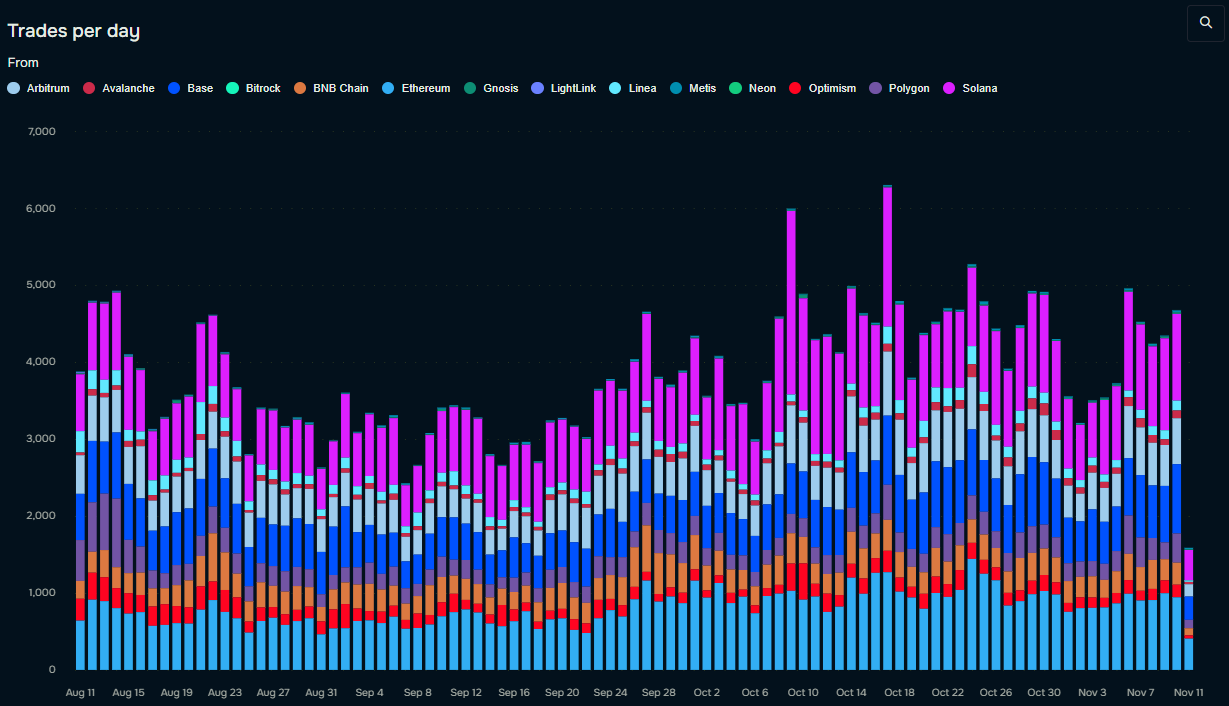Click the 4,000 y-axis label
This screenshot has width=1229, height=706.
click(x=41, y=362)
